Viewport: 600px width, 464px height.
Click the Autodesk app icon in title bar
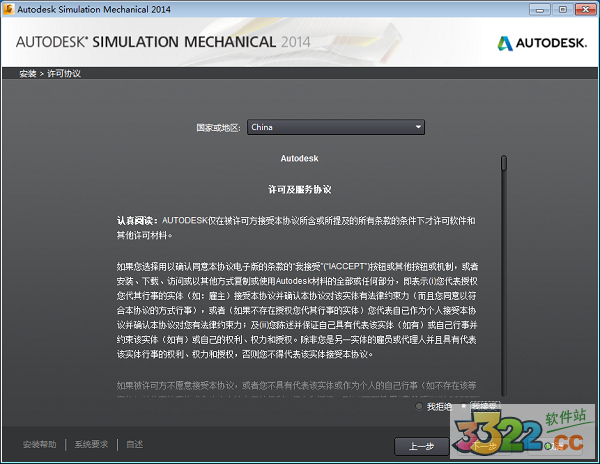[8, 9]
